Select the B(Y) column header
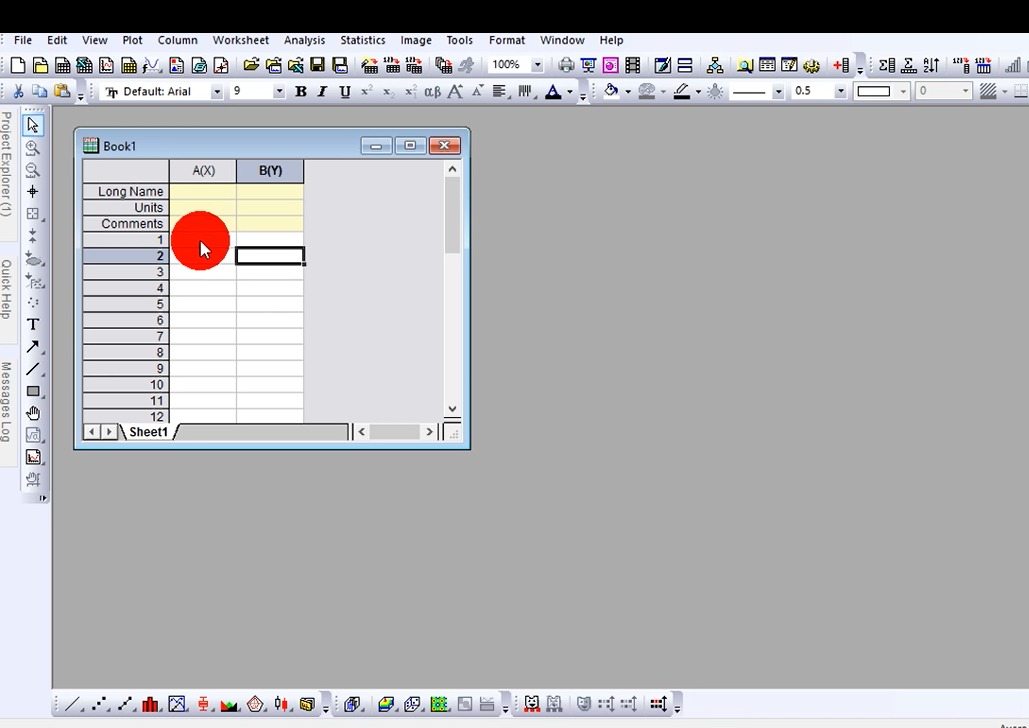Viewport: 1029px width, 728px height. pos(270,171)
